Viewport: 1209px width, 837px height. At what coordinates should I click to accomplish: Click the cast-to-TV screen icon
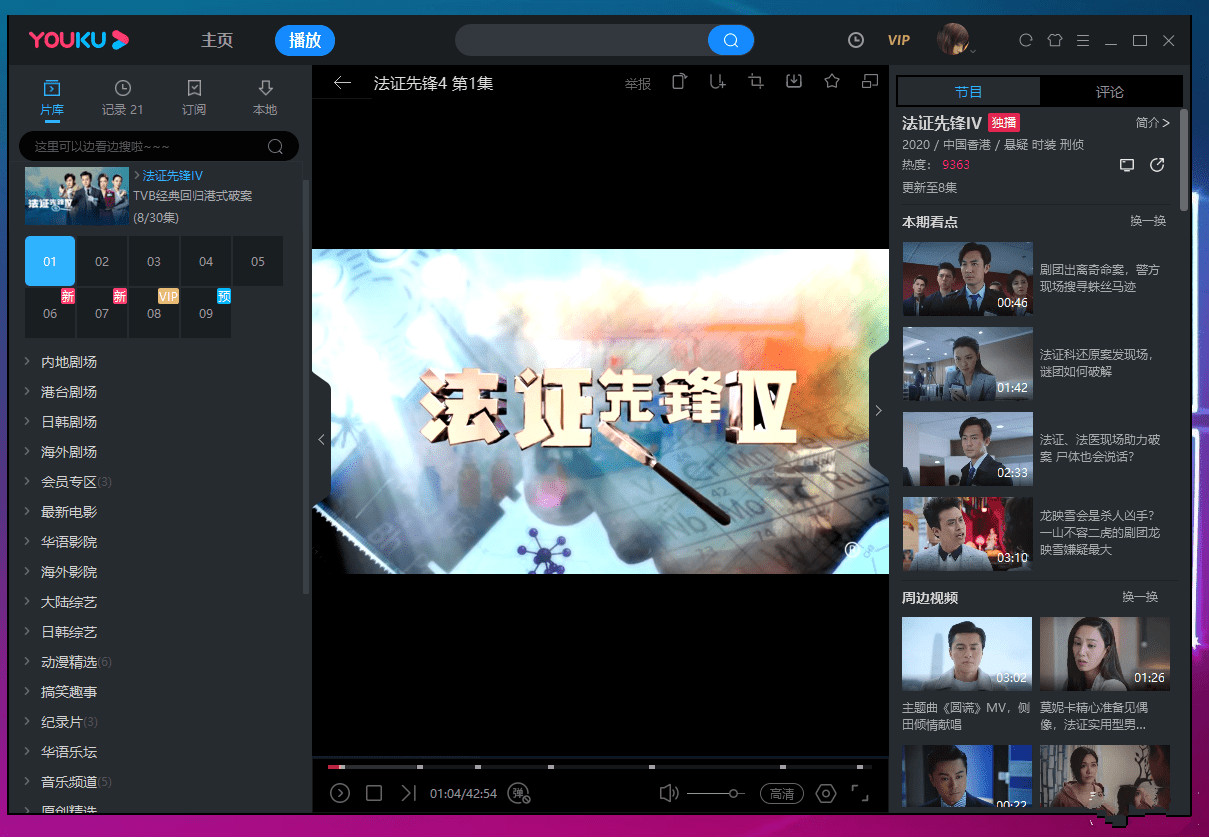pos(1127,165)
